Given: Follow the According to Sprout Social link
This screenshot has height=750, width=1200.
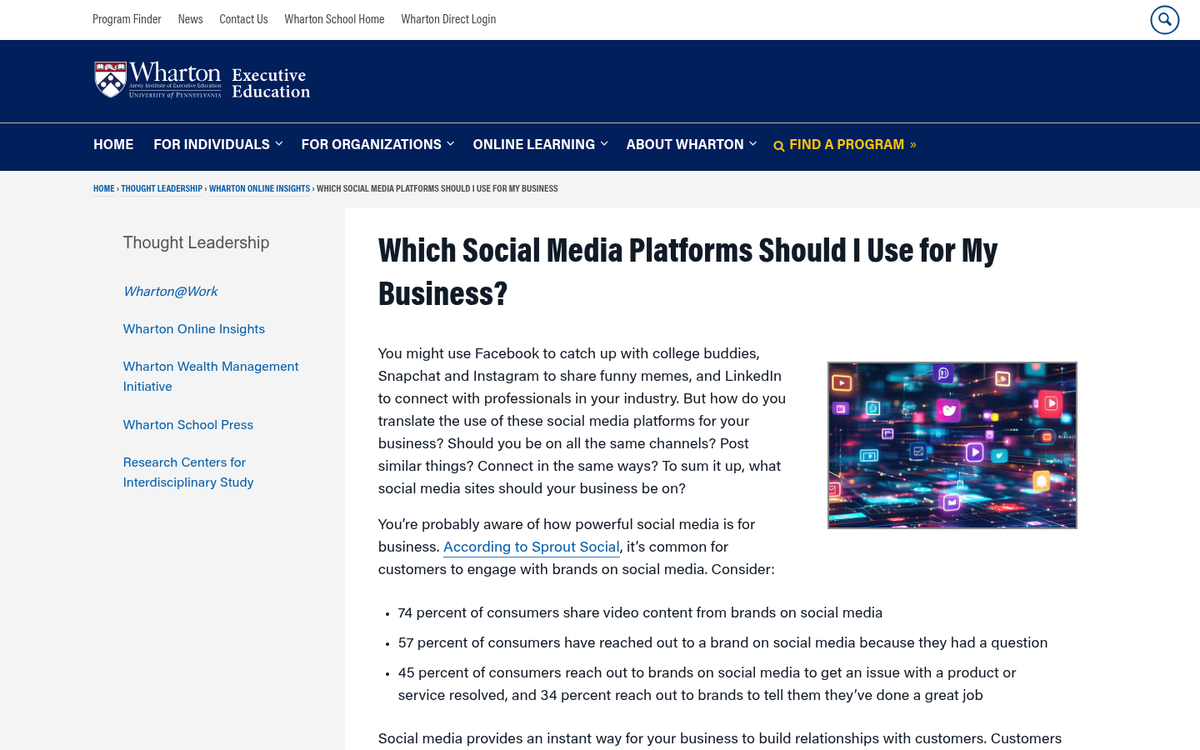Looking at the screenshot, I should pos(531,547).
